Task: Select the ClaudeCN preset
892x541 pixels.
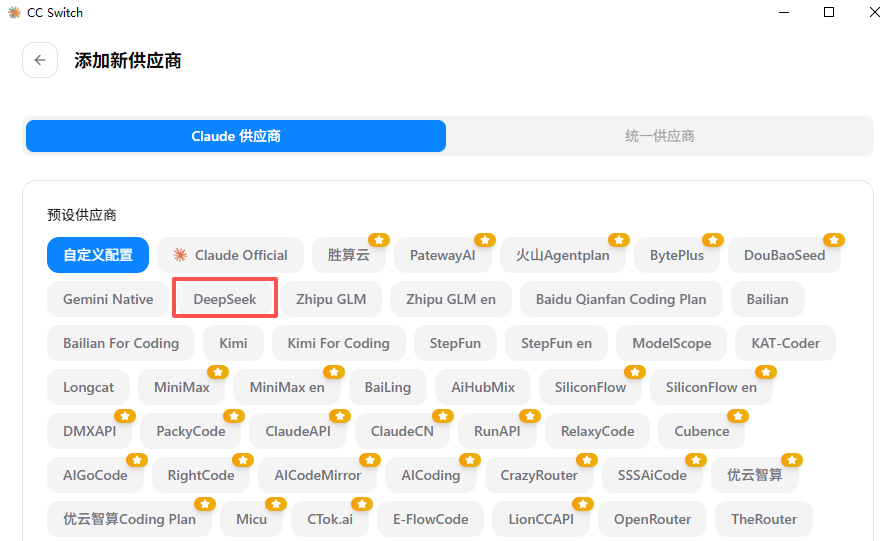Action: coord(402,431)
